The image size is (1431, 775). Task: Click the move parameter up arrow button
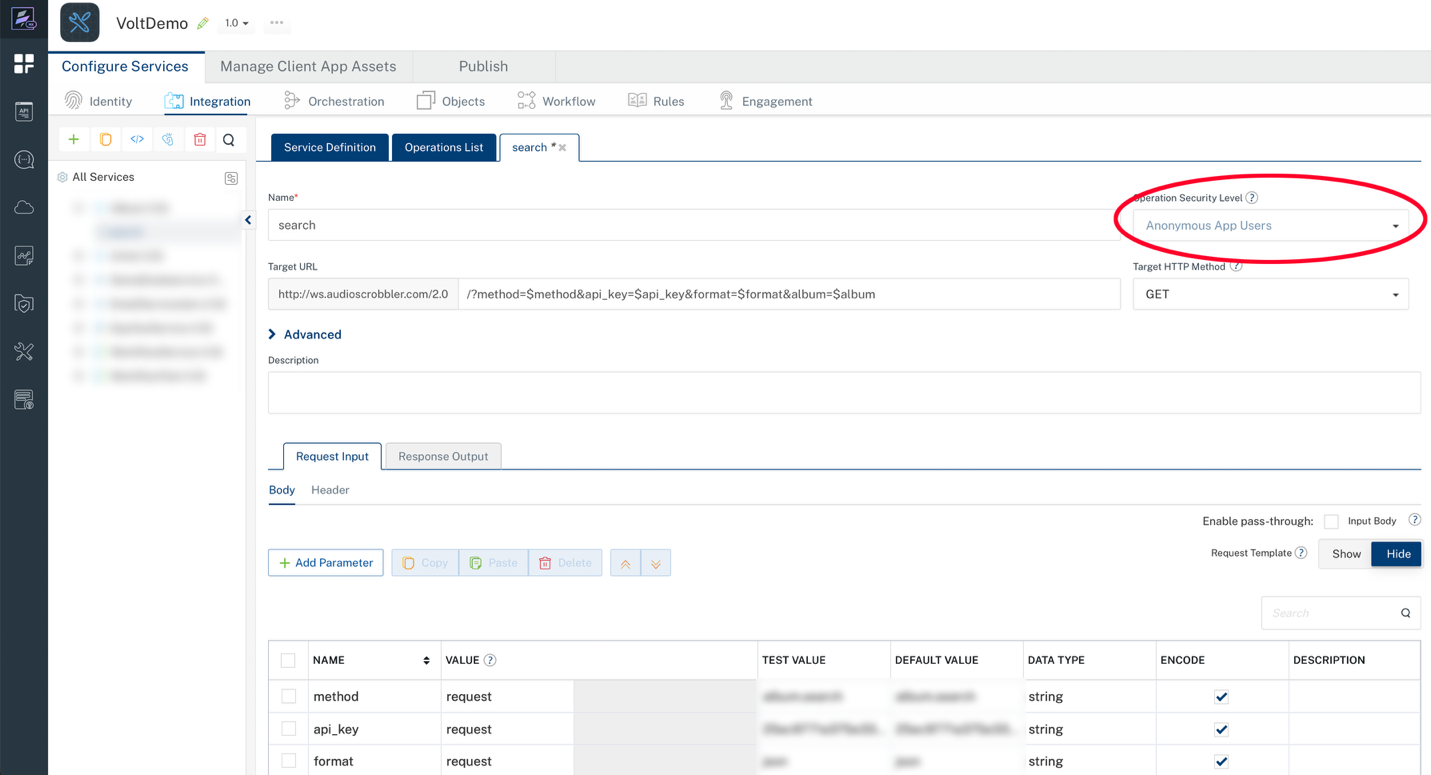click(x=625, y=564)
